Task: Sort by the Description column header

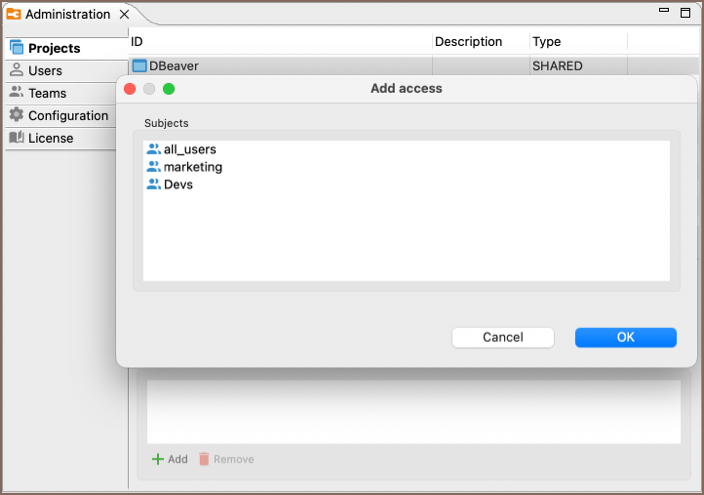Action: coord(468,42)
